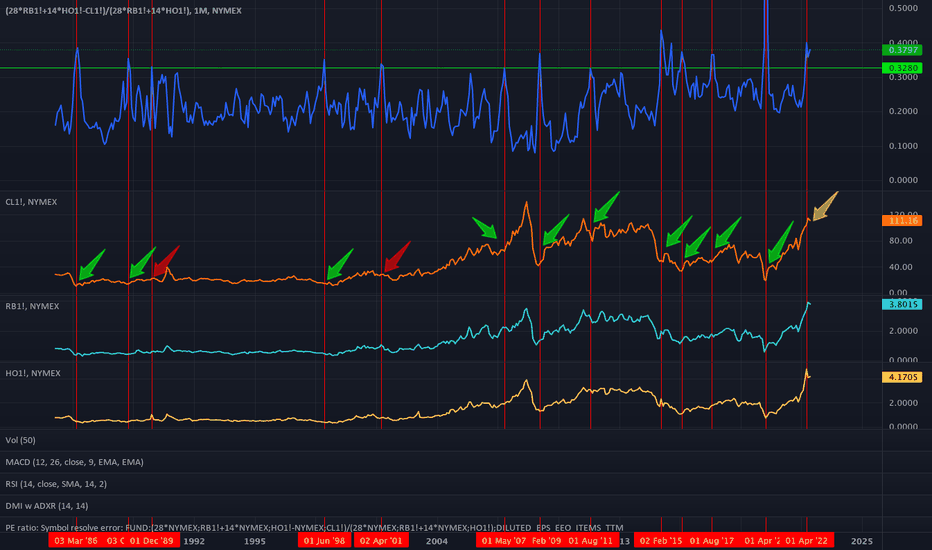The image size is (932, 550).
Task: Click the Feb '09 date marker
Action: pos(546,540)
